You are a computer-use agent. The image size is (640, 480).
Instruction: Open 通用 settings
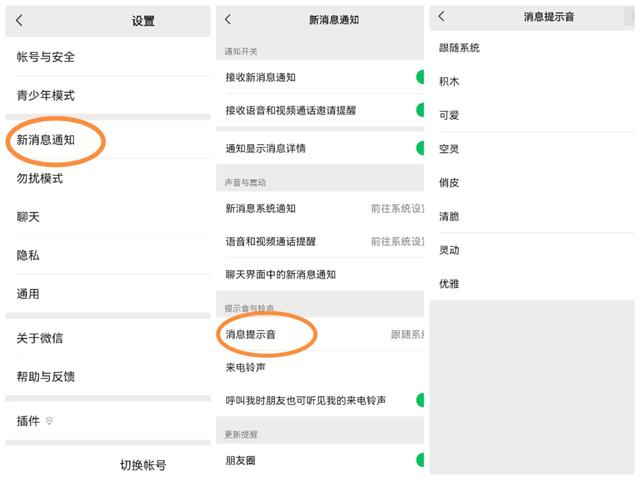[x=108, y=294]
